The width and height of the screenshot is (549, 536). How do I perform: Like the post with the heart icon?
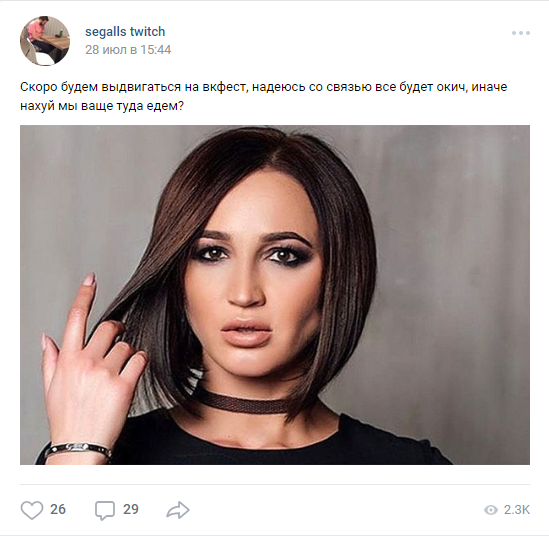pos(32,510)
